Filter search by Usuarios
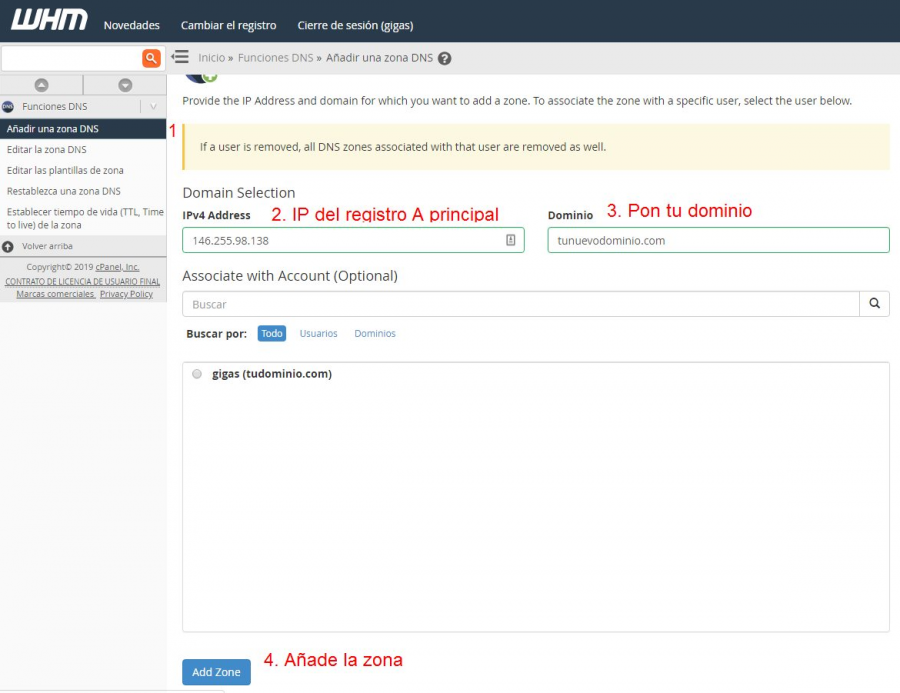Screen dimensions: 900x693 point(318,333)
